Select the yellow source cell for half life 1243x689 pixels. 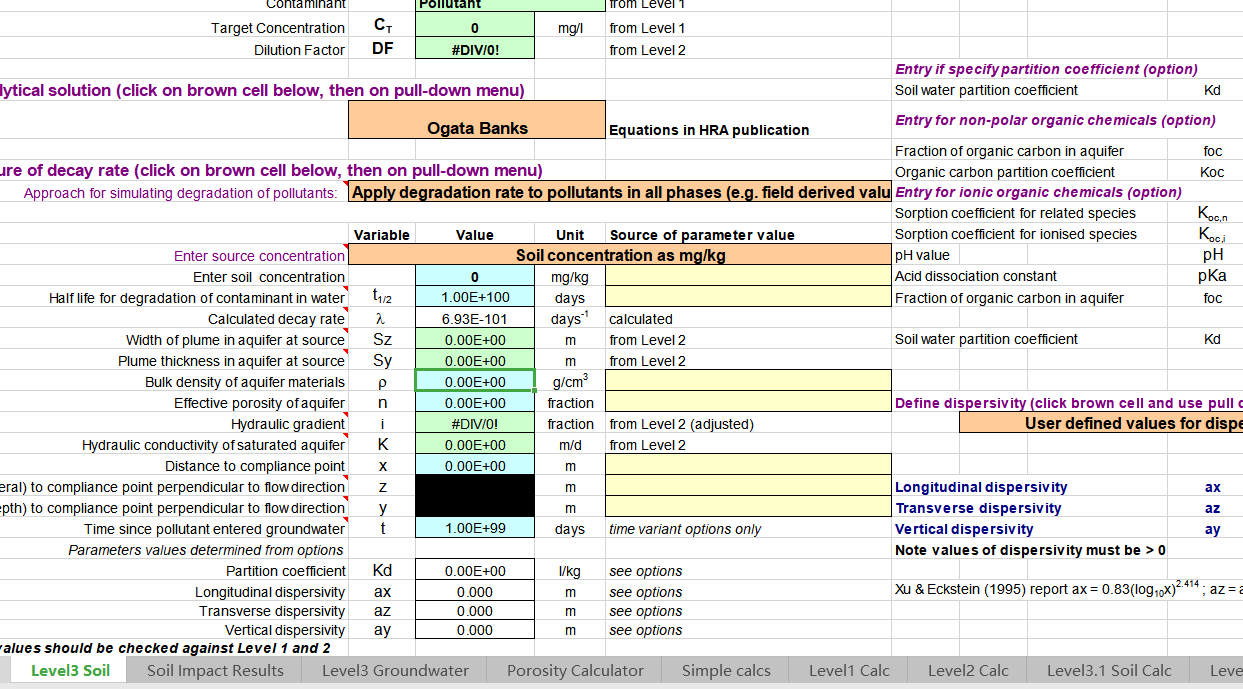coord(748,298)
